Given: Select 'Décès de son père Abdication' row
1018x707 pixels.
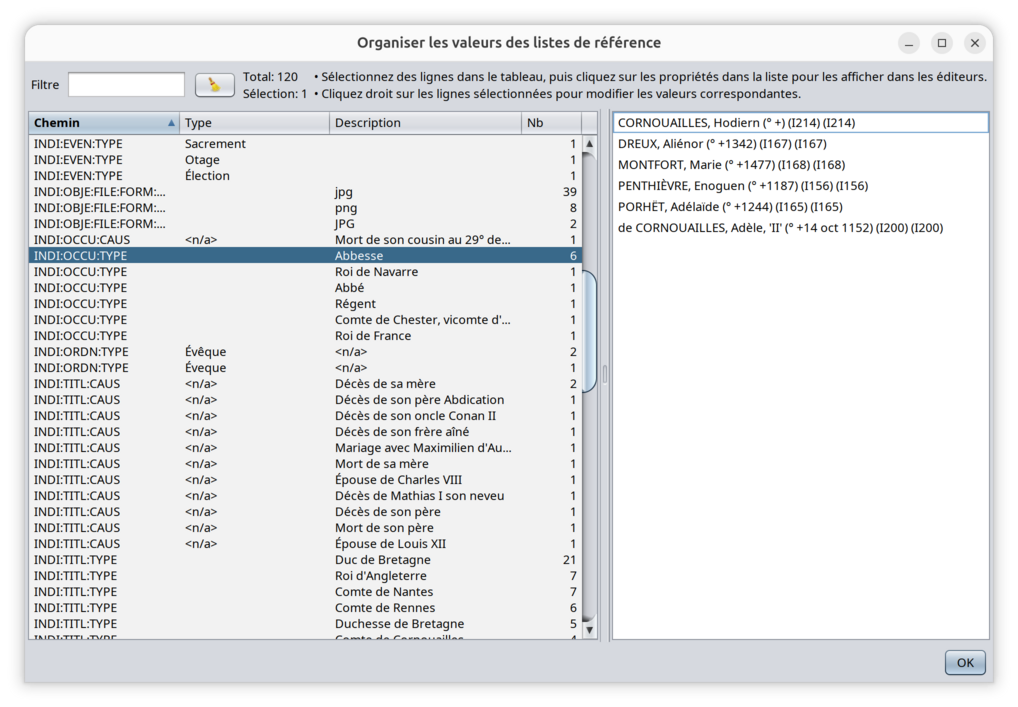Looking at the screenshot, I should pos(305,399).
